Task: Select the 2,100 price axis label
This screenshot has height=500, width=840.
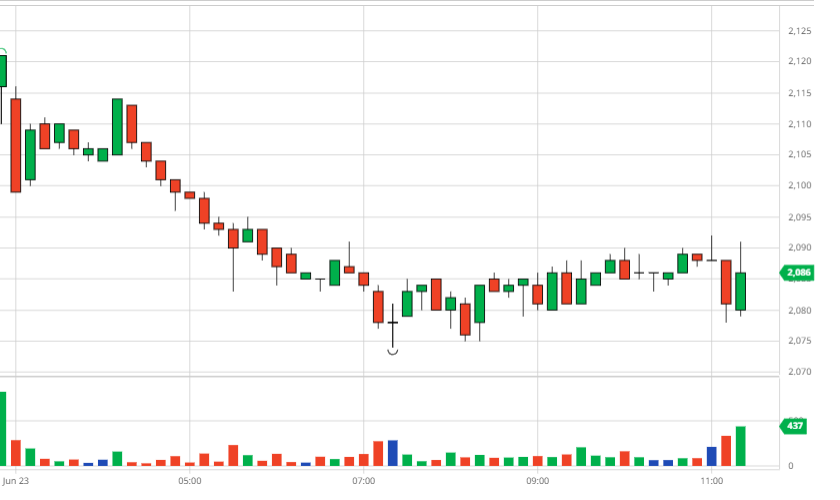Action: 800,185
